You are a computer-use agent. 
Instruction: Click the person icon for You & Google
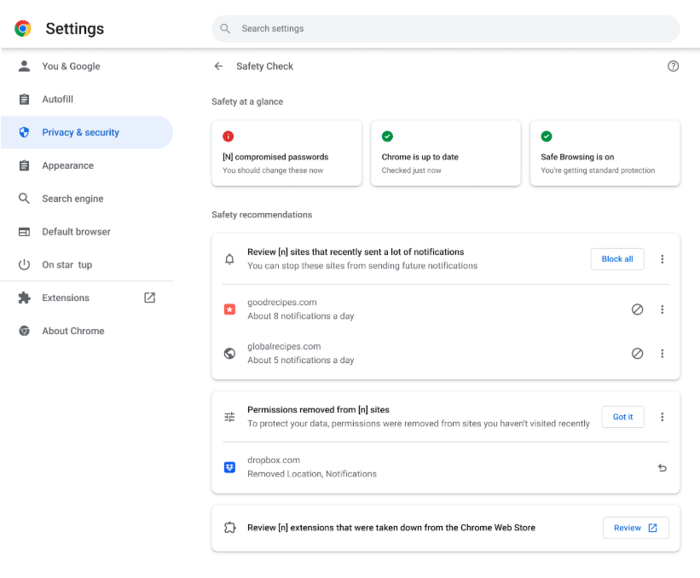pyautogui.click(x=24, y=66)
